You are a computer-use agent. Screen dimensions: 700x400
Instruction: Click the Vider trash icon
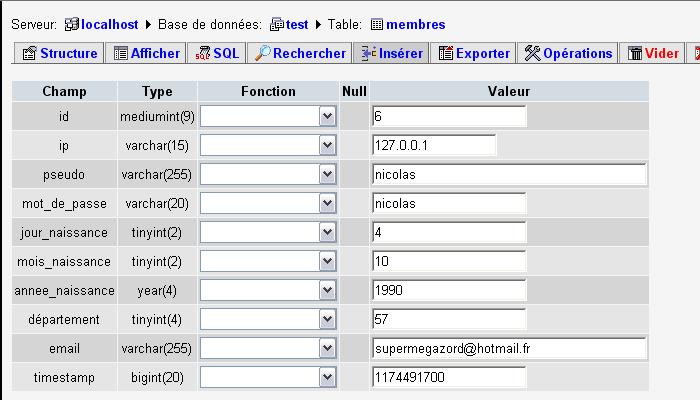[635, 53]
